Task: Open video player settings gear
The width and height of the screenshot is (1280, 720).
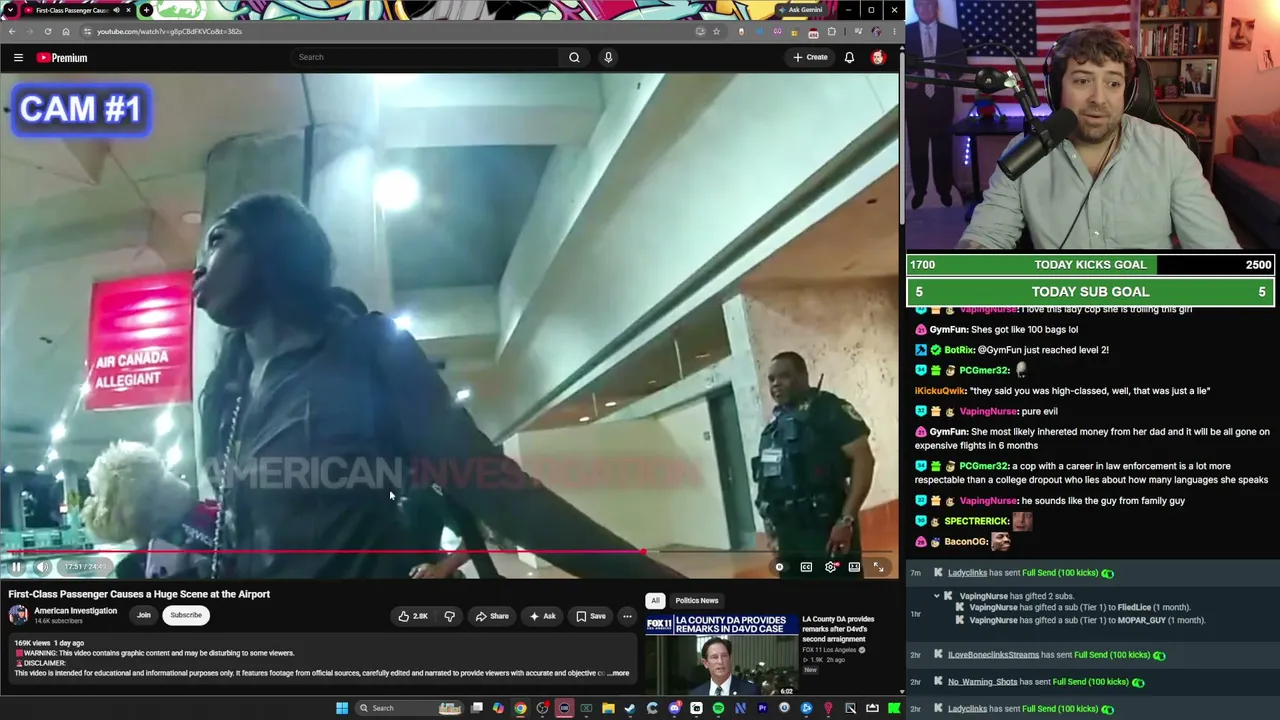Action: (x=830, y=567)
